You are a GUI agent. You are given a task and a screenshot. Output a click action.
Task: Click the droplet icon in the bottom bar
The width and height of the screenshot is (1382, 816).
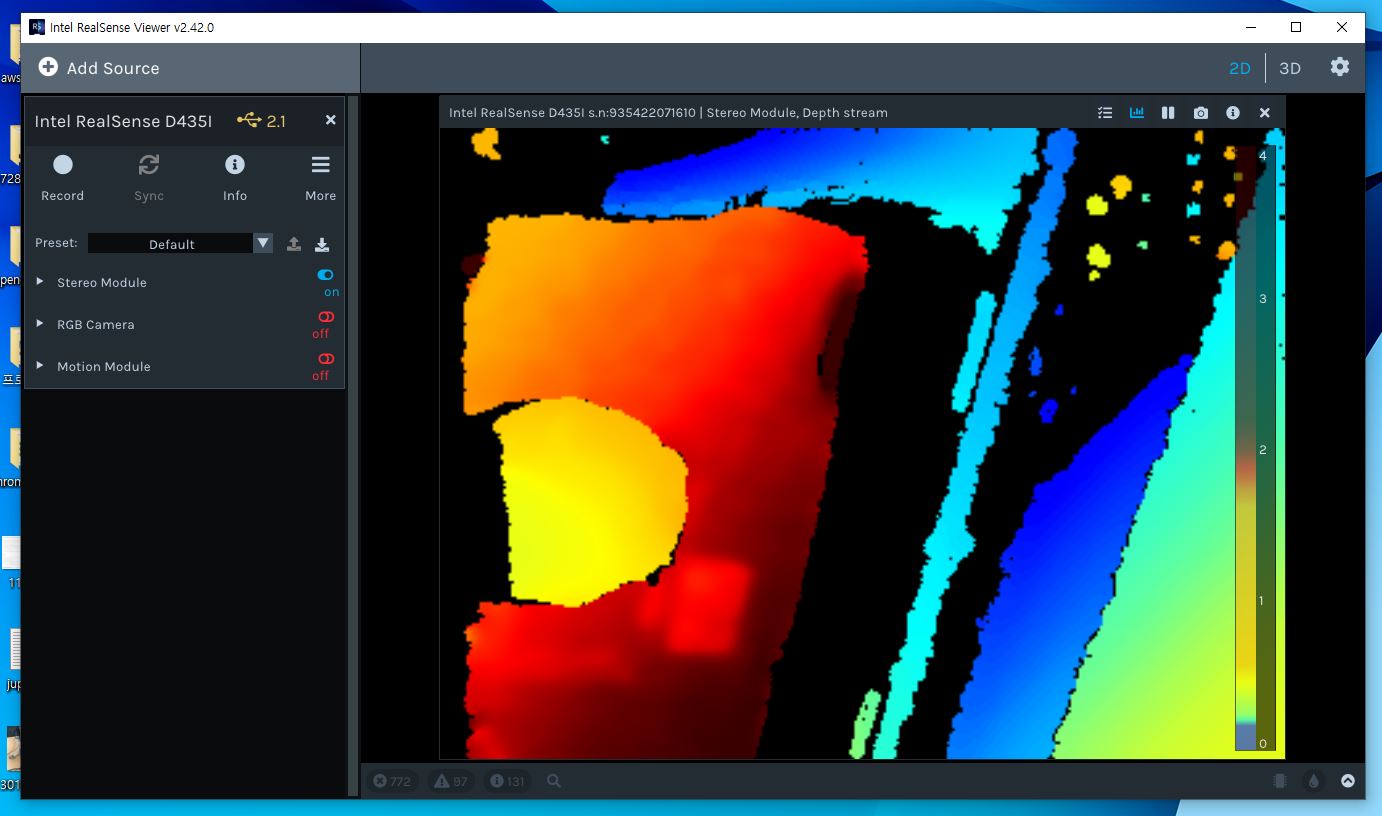point(1314,781)
